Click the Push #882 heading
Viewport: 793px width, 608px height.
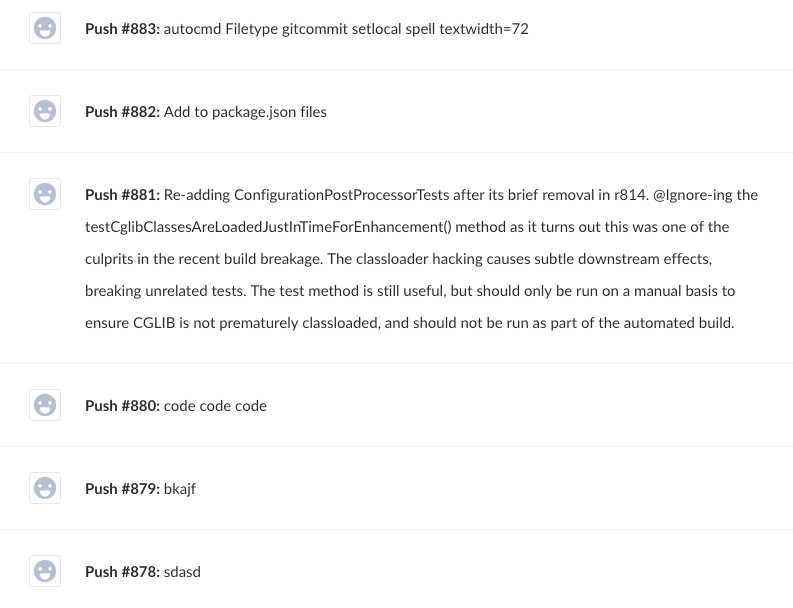[x=122, y=112]
